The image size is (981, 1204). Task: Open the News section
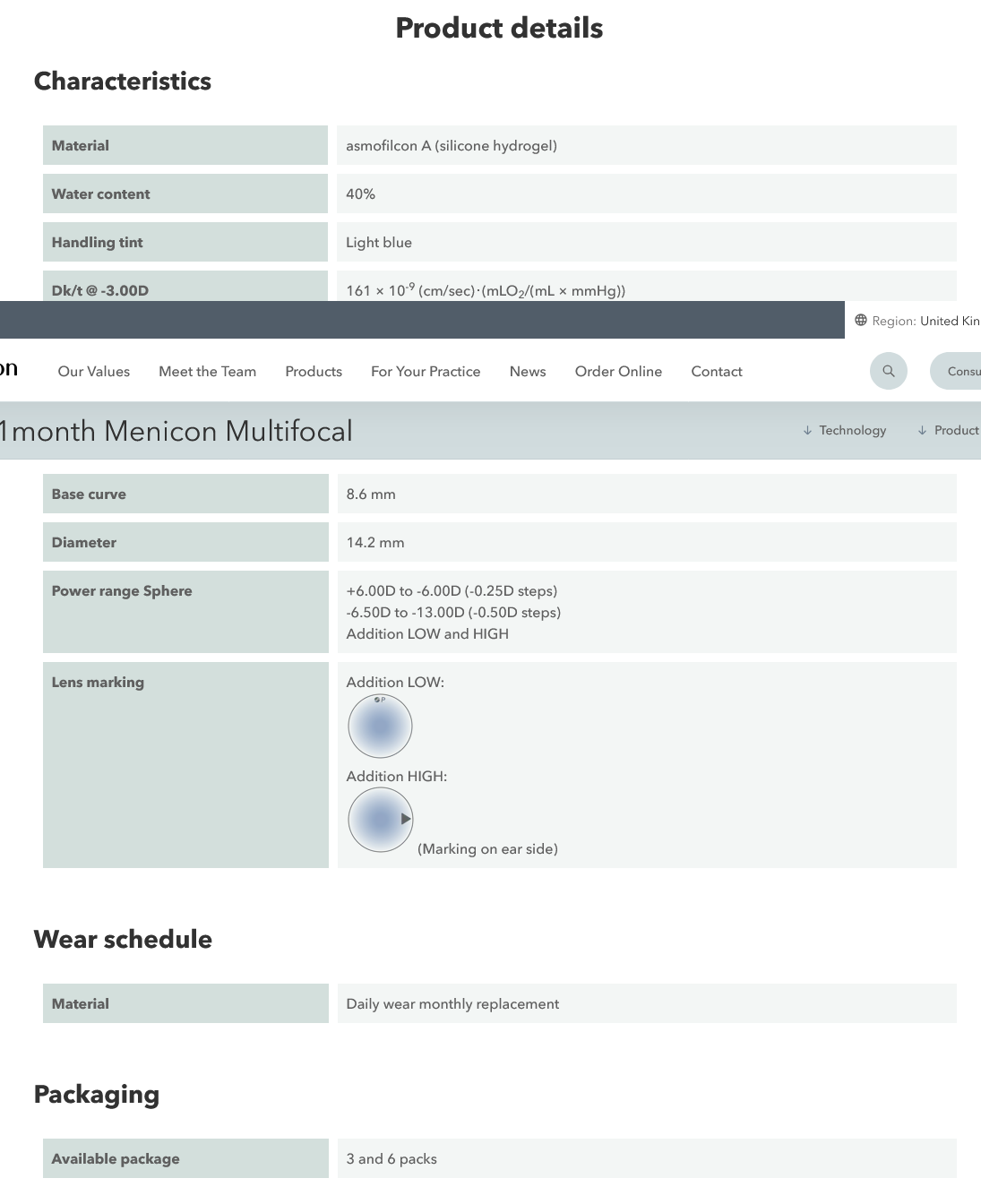pyautogui.click(x=528, y=372)
